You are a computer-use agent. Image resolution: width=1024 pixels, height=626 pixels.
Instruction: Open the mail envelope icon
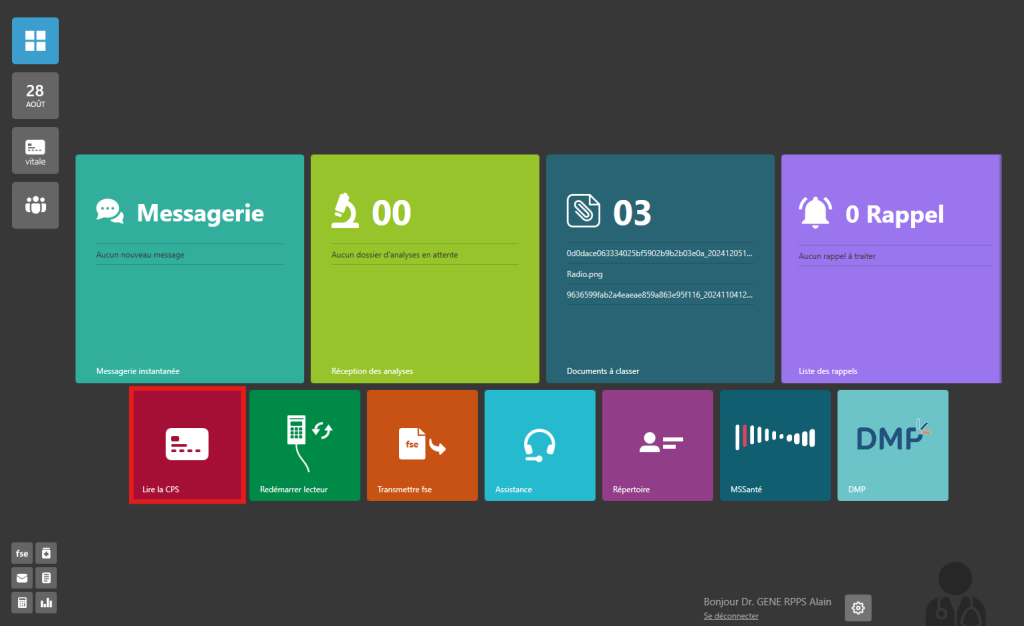(x=21, y=577)
